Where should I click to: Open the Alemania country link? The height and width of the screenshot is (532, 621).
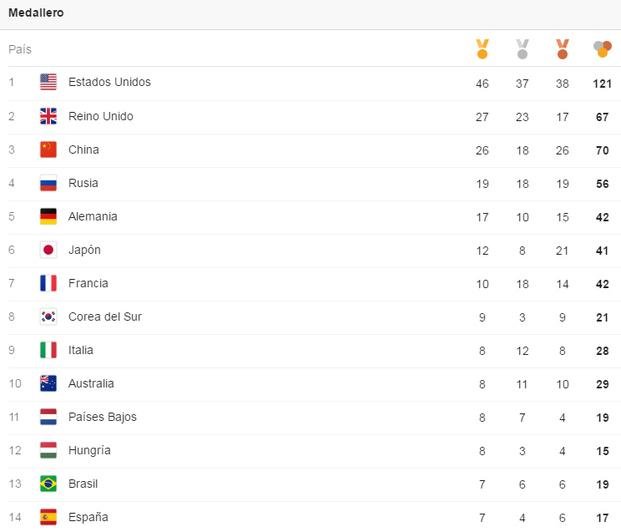(x=93, y=216)
